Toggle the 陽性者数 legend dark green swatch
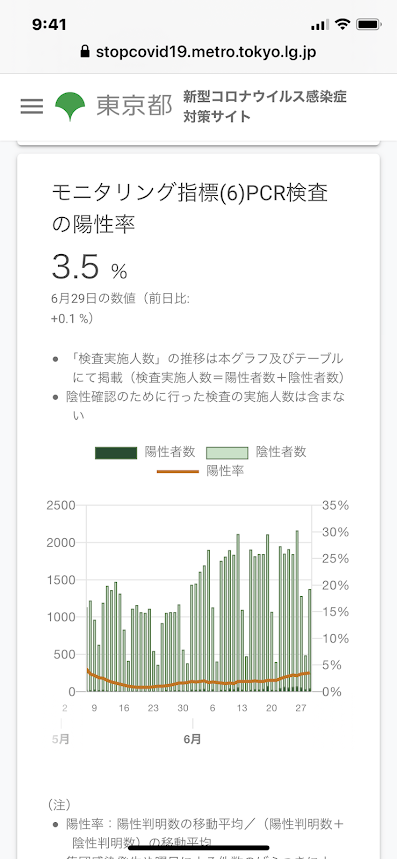Viewport: 397px width, 859px height. (116, 453)
